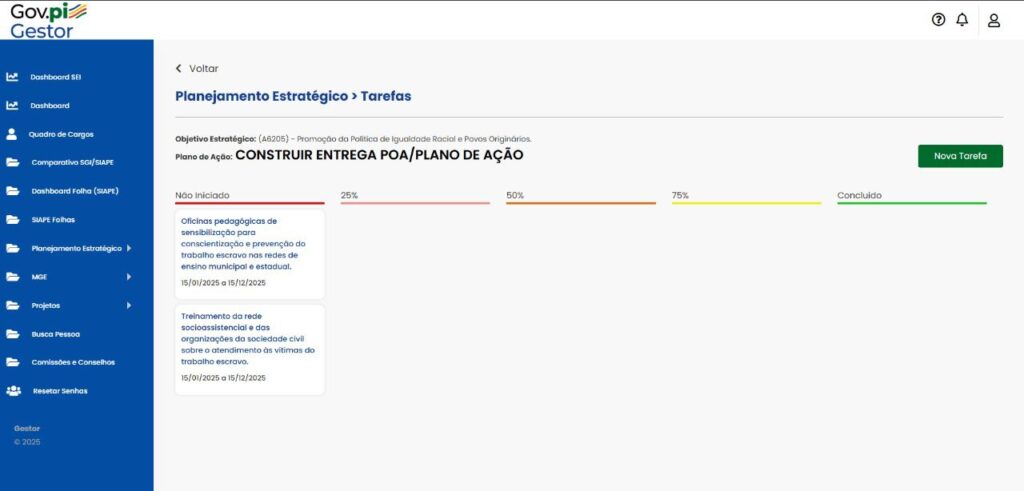
Task: Open Comissões e Conselhos menu item
Action: [x=73, y=362]
